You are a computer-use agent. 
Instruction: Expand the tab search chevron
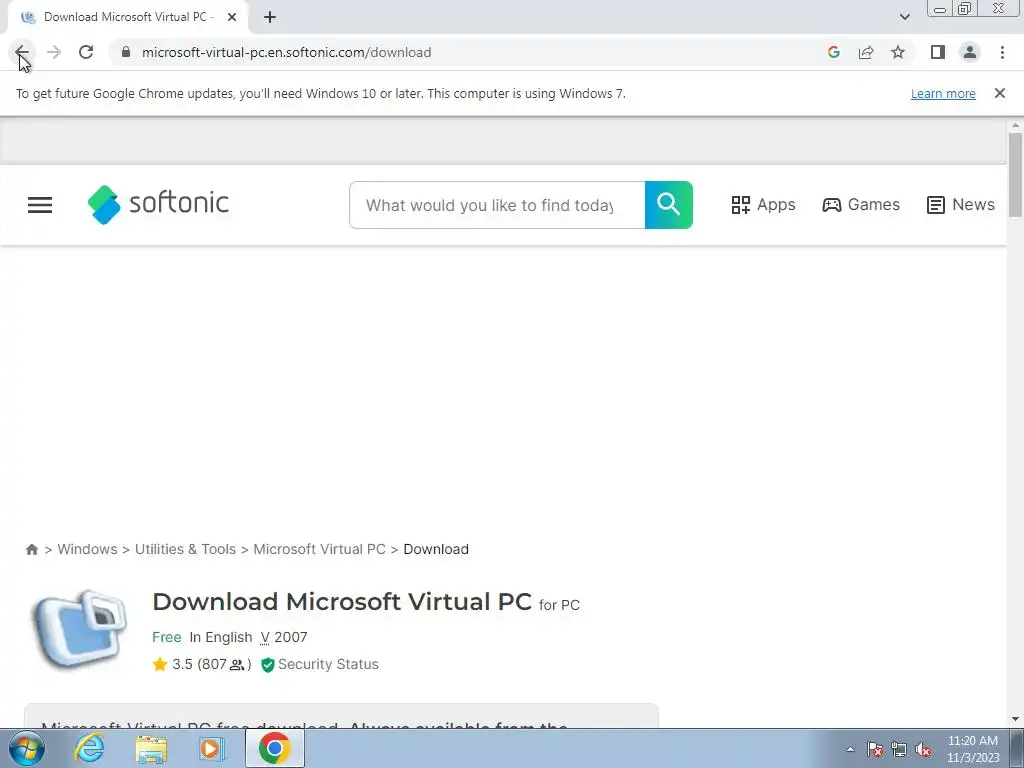904,17
